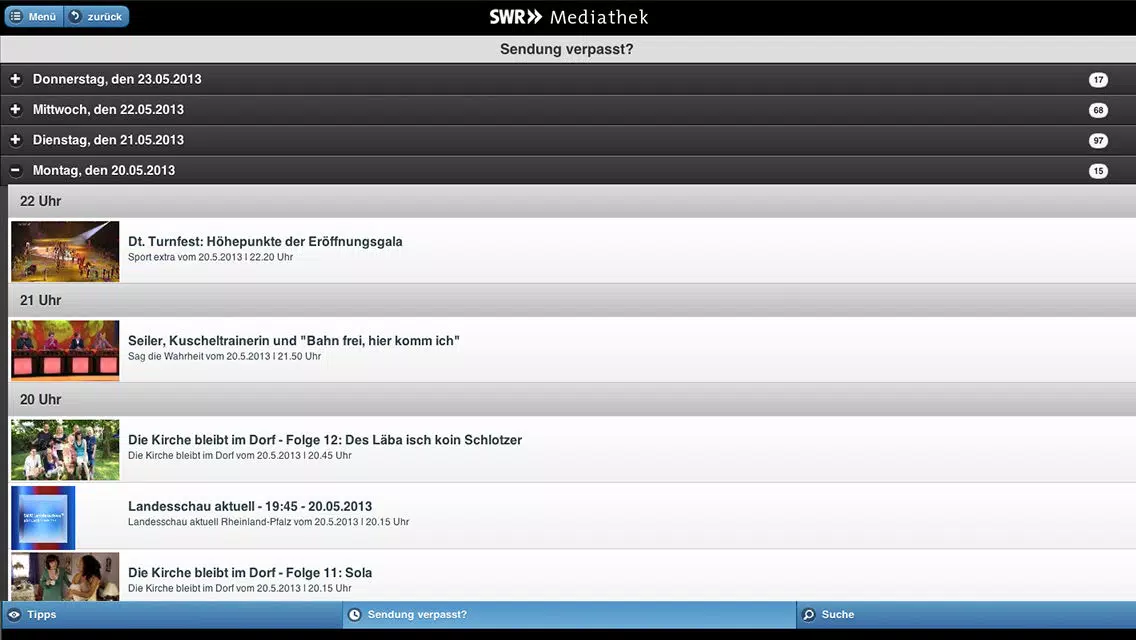This screenshot has height=640, width=1136.
Task: Click the 97 count badge for Dienstag
Action: pos(1098,141)
